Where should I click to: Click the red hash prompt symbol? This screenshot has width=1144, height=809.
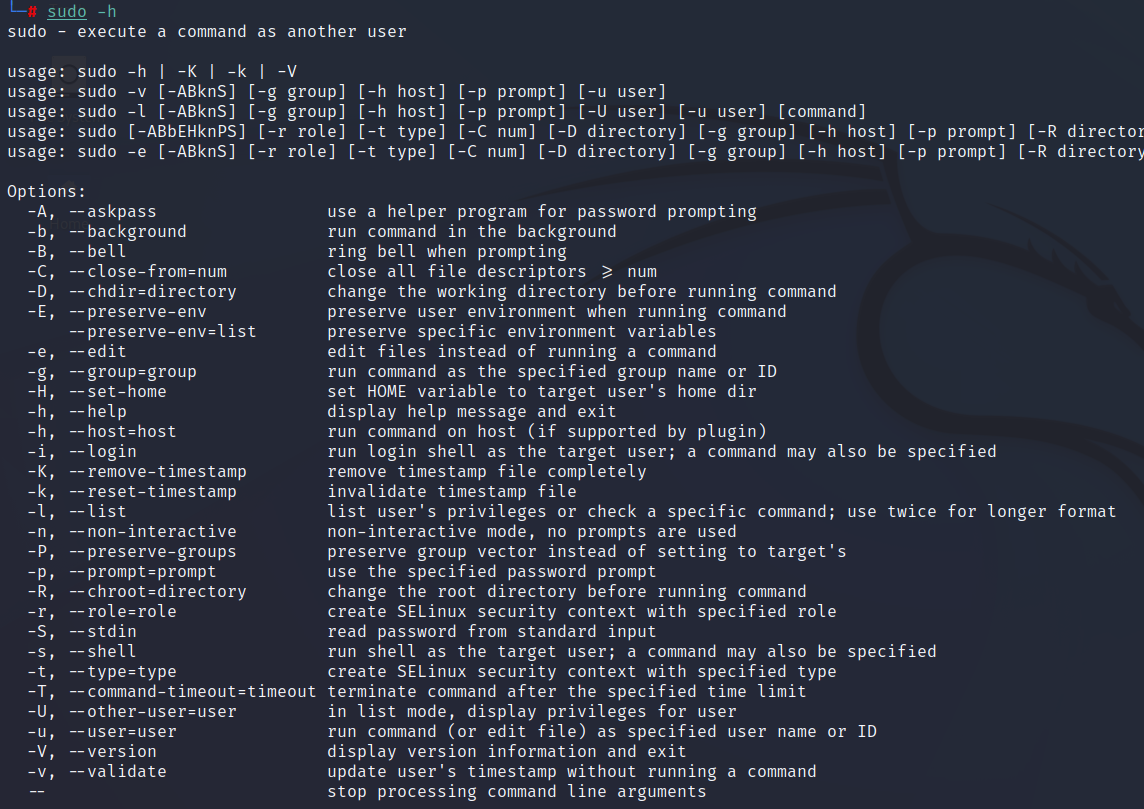(32, 12)
